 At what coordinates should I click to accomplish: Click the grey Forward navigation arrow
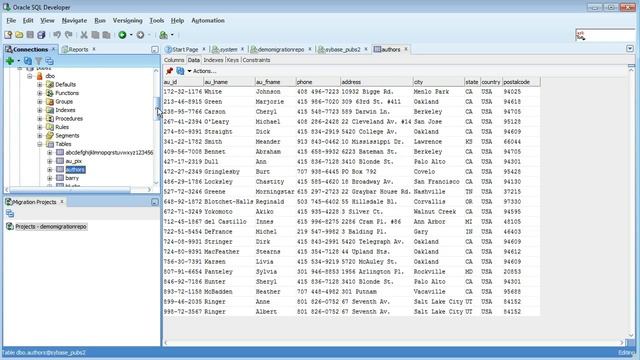coord(140,35)
